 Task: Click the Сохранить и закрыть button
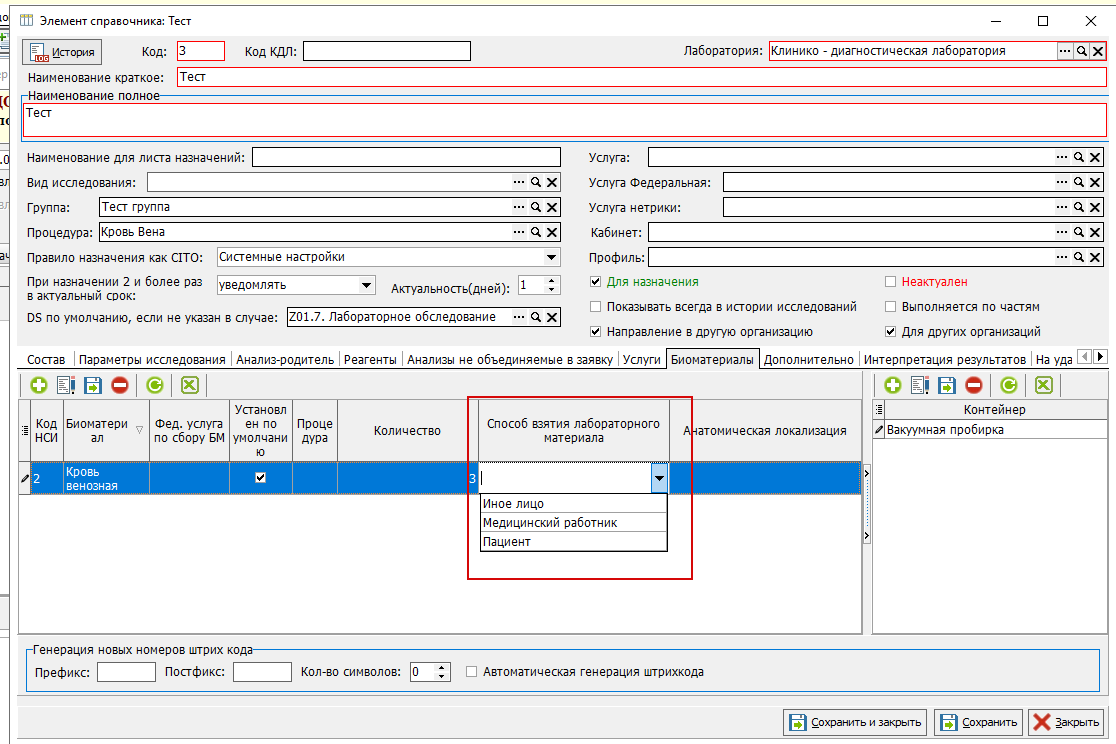856,722
